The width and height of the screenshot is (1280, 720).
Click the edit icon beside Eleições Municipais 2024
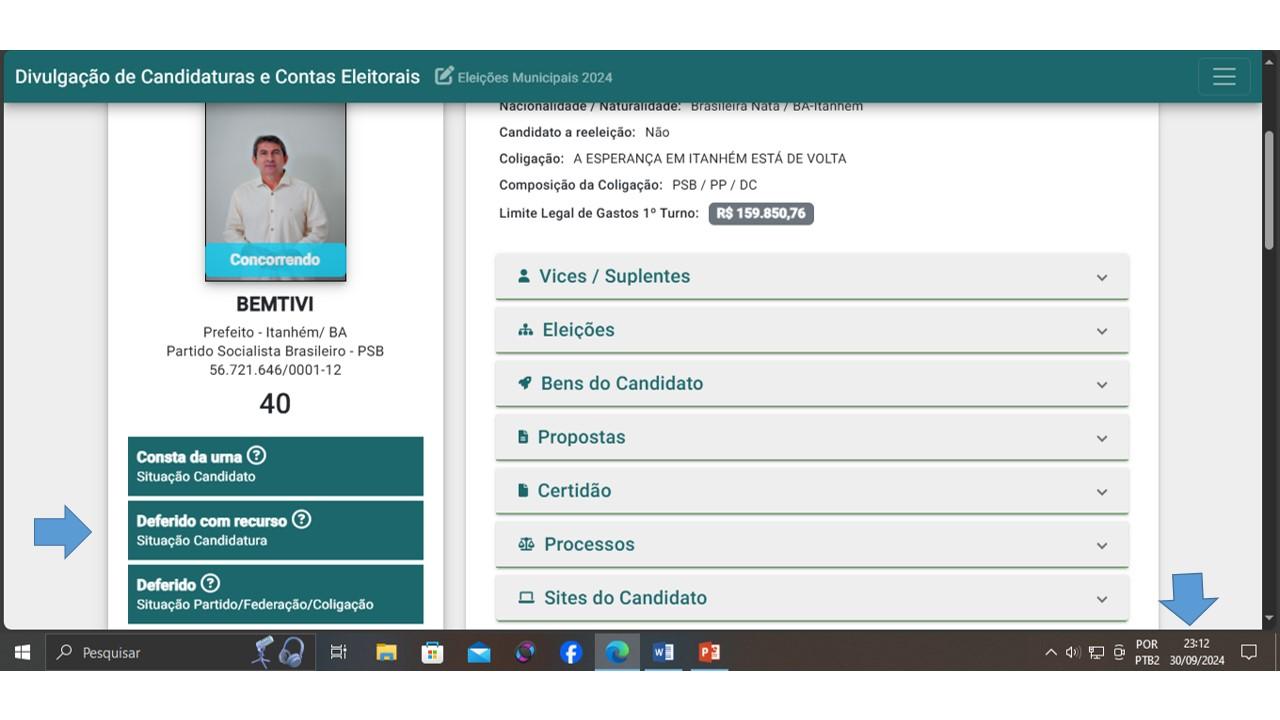tap(444, 76)
